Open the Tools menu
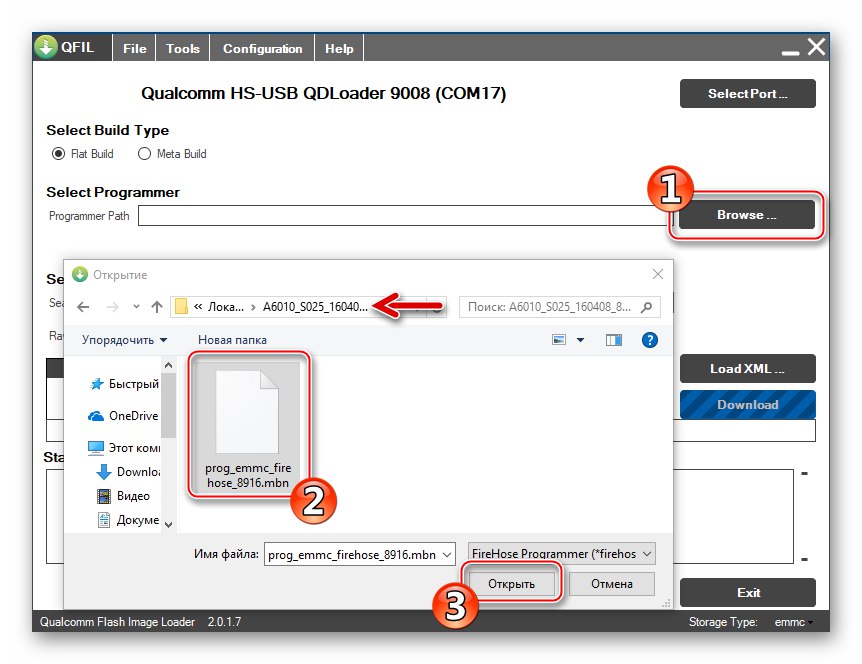Viewport: 862px width, 664px height. click(x=183, y=48)
